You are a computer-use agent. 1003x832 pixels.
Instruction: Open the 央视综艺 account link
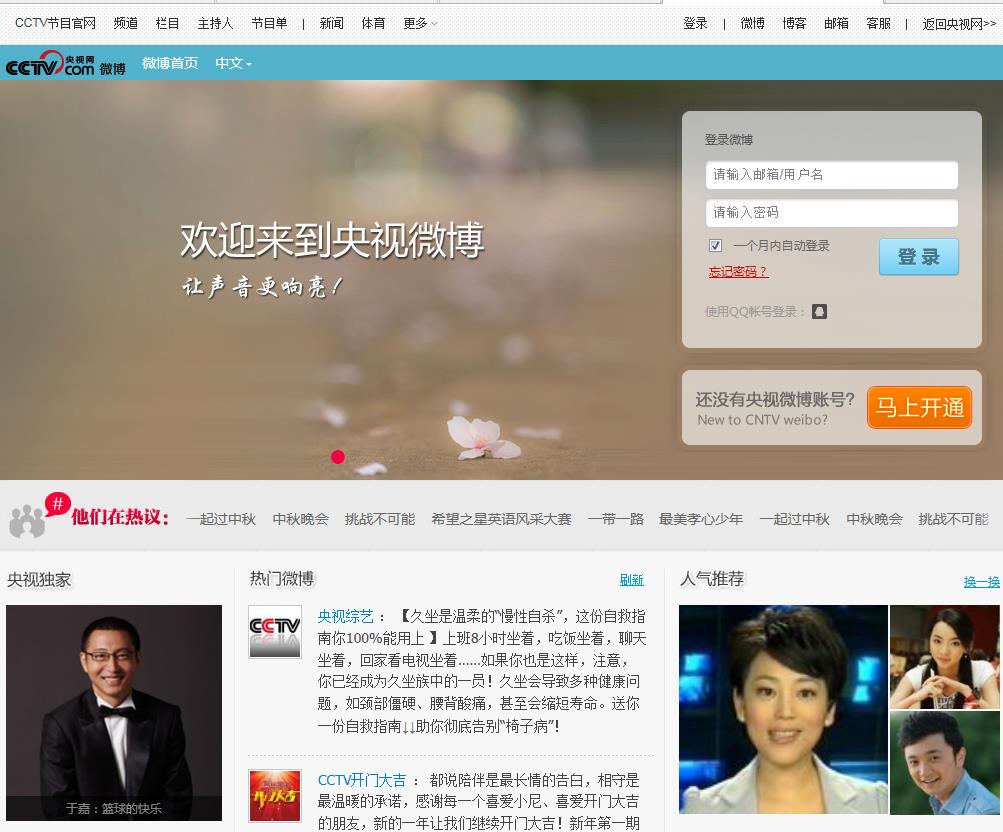tap(345, 616)
